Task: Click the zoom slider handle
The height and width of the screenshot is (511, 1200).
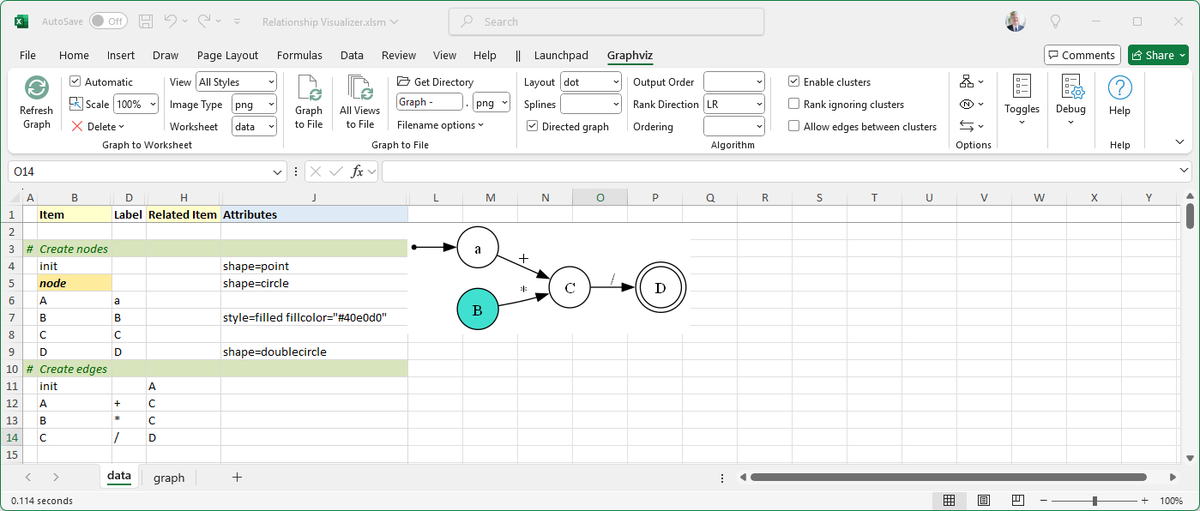Action: pos(1095,500)
